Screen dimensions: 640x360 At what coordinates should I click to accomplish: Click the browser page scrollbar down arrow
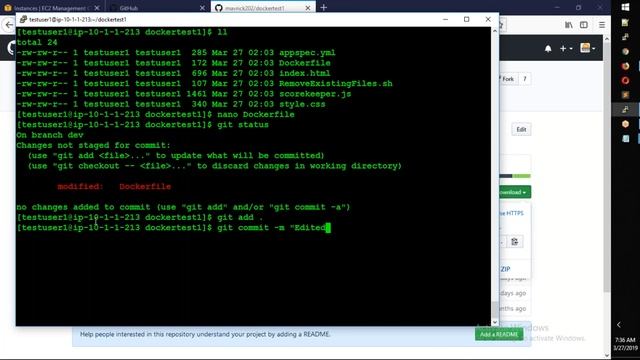click(607, 355)
